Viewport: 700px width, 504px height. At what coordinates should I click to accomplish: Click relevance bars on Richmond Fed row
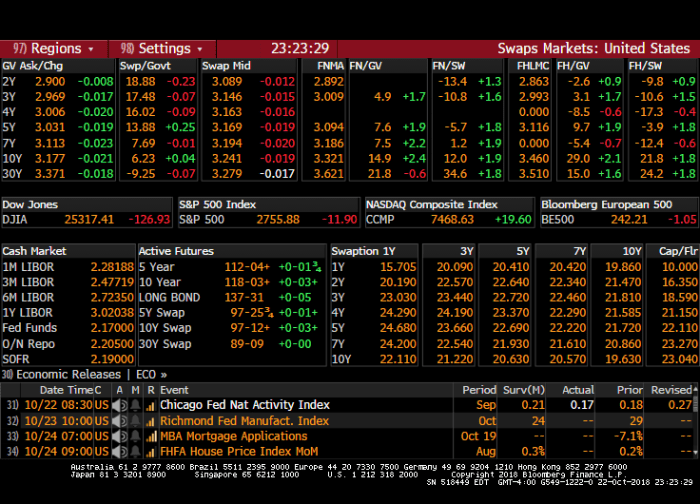[151, 421]
